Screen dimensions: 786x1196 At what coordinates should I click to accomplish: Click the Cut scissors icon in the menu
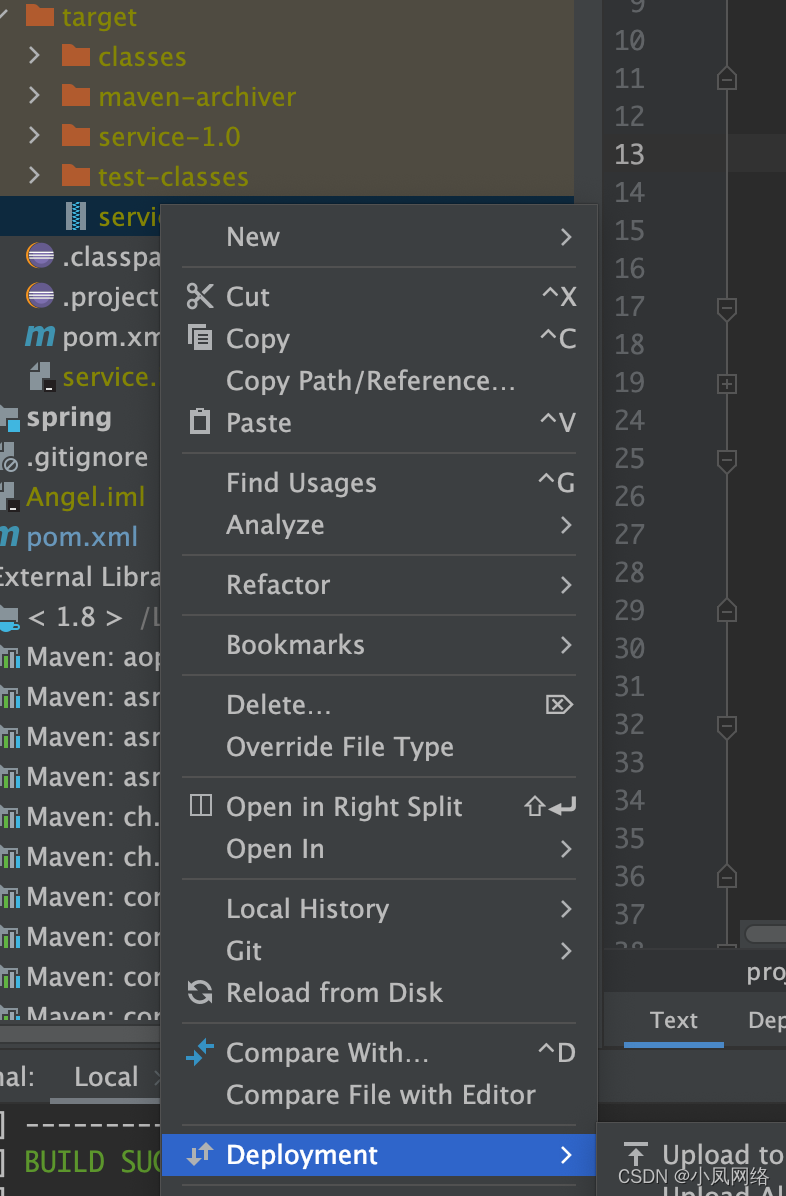pos(200,296)
